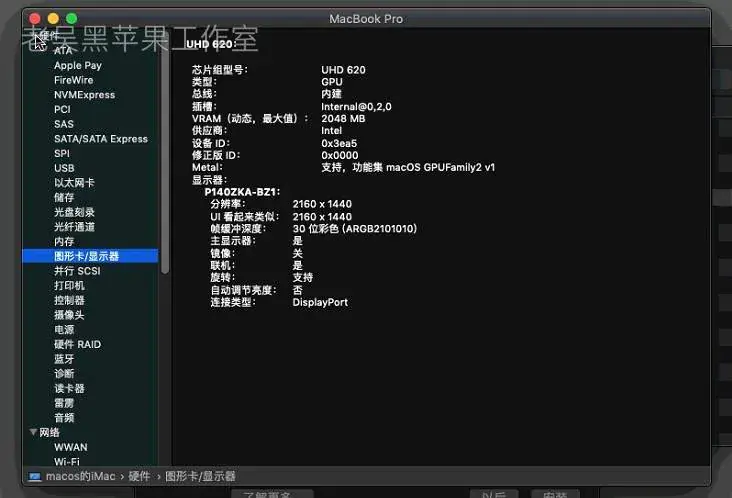
Task: Click the computer icon in path bar
Action: 35,477
